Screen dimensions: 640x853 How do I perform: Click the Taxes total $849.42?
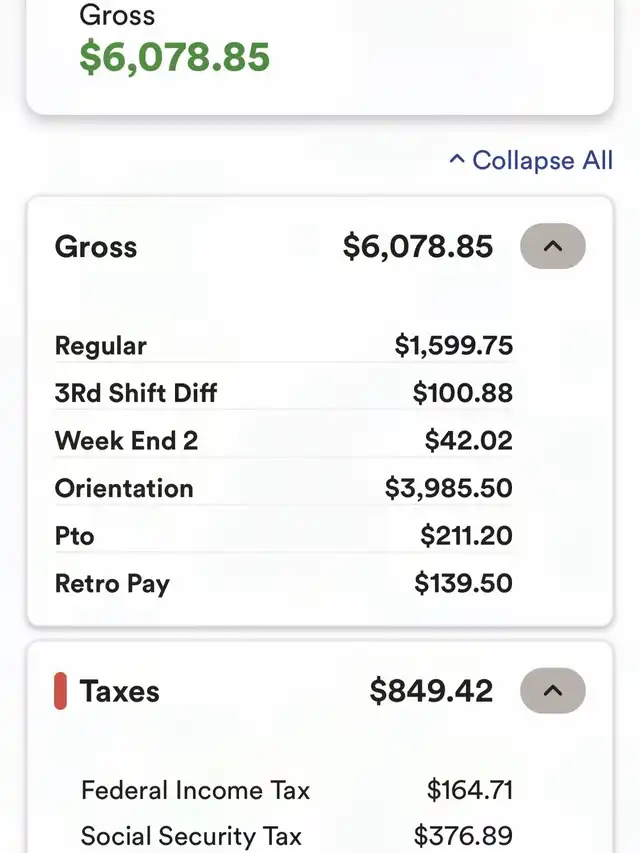coord(431,691)
